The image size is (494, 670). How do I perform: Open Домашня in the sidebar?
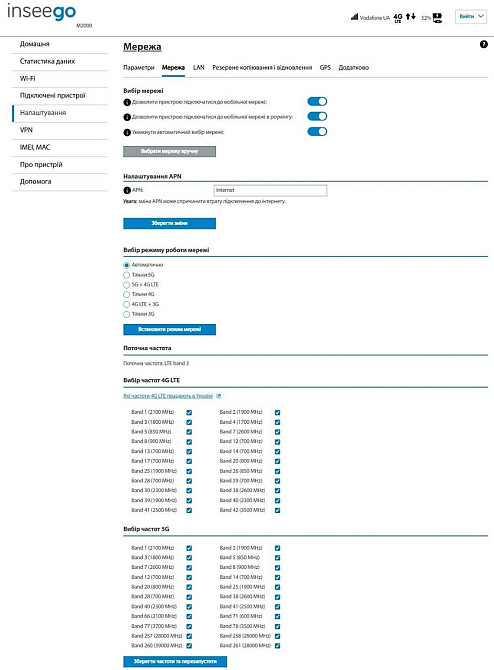(60, 44)
